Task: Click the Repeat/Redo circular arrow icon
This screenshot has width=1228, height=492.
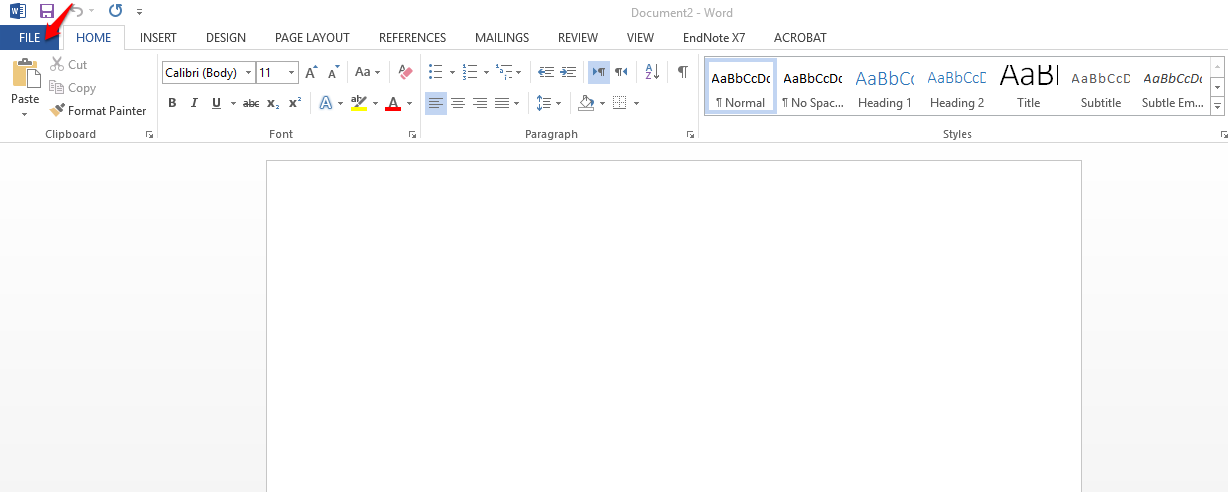Action: 115,11
